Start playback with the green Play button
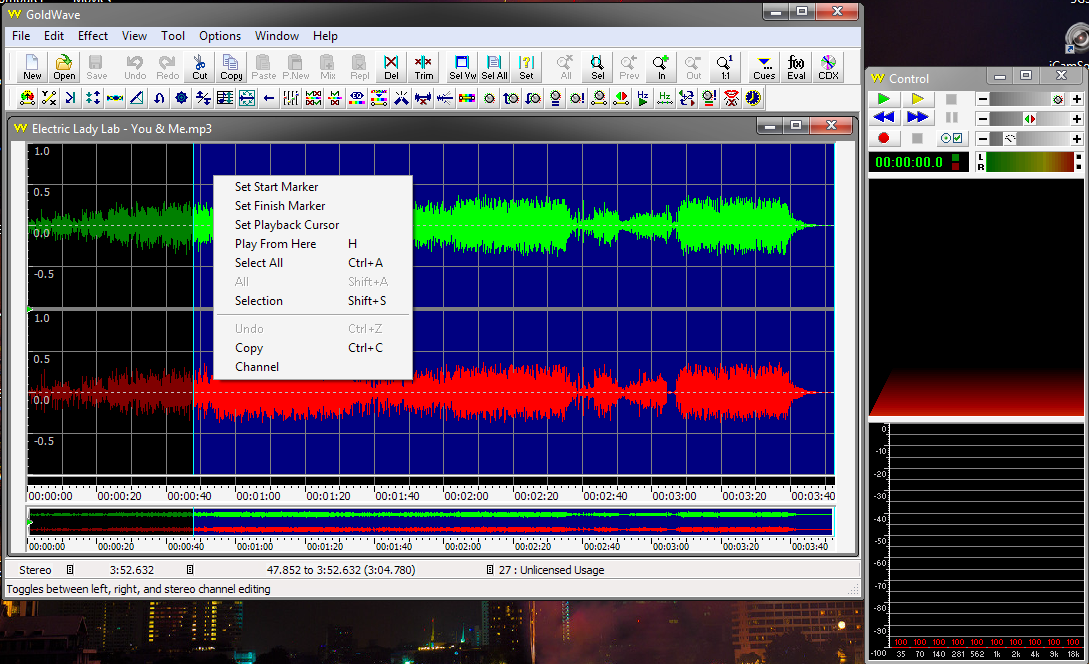The height and width of the screenshot is (664, 1089). (883, 99)
